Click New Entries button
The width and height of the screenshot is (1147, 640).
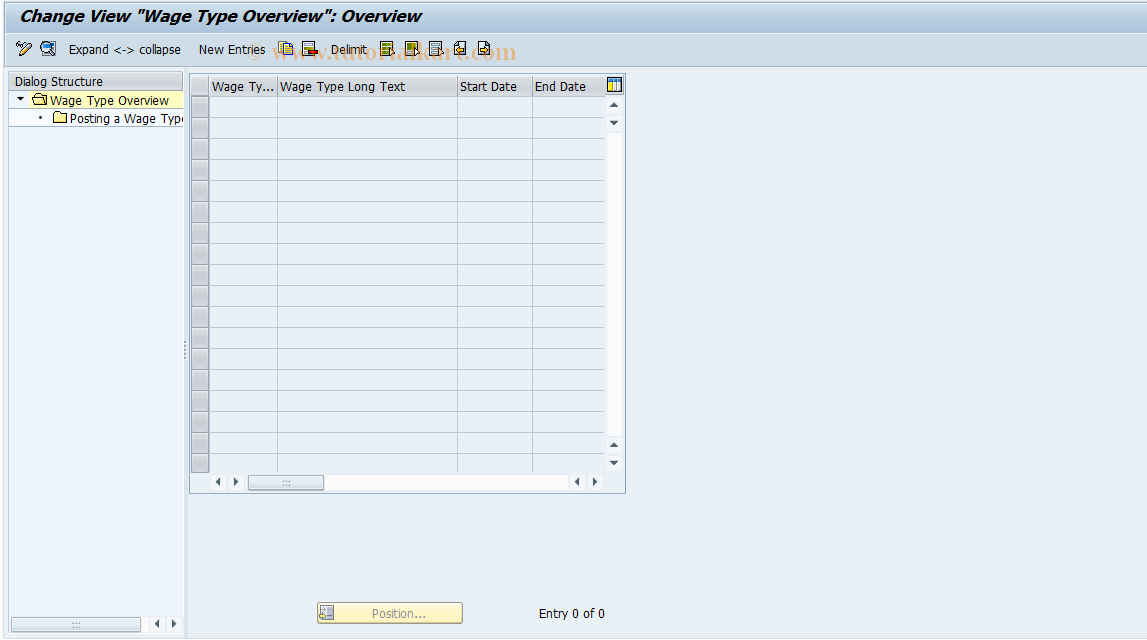[232, 50]
